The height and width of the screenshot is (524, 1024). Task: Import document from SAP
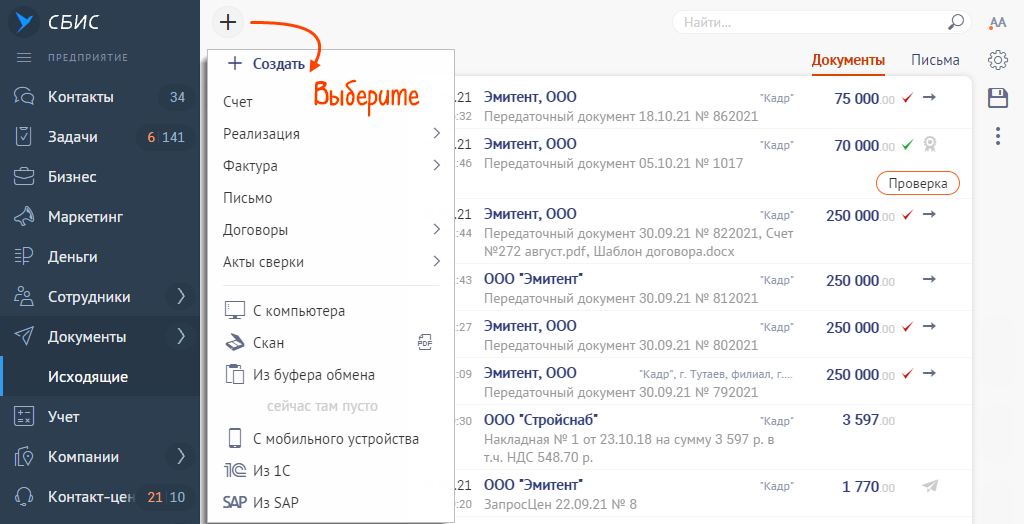click(275, 502)
